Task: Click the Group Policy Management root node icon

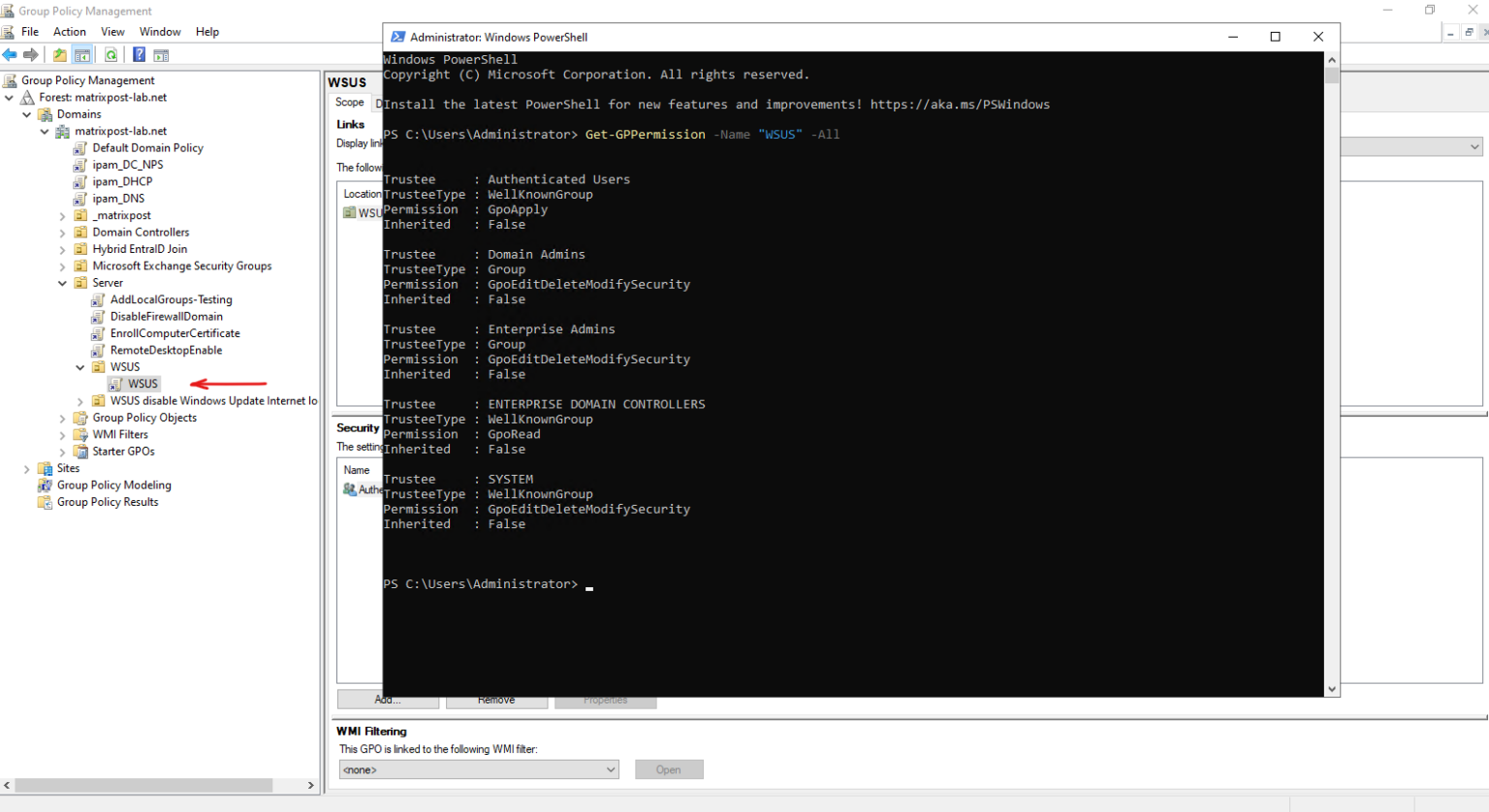Action: pos(11,80)
